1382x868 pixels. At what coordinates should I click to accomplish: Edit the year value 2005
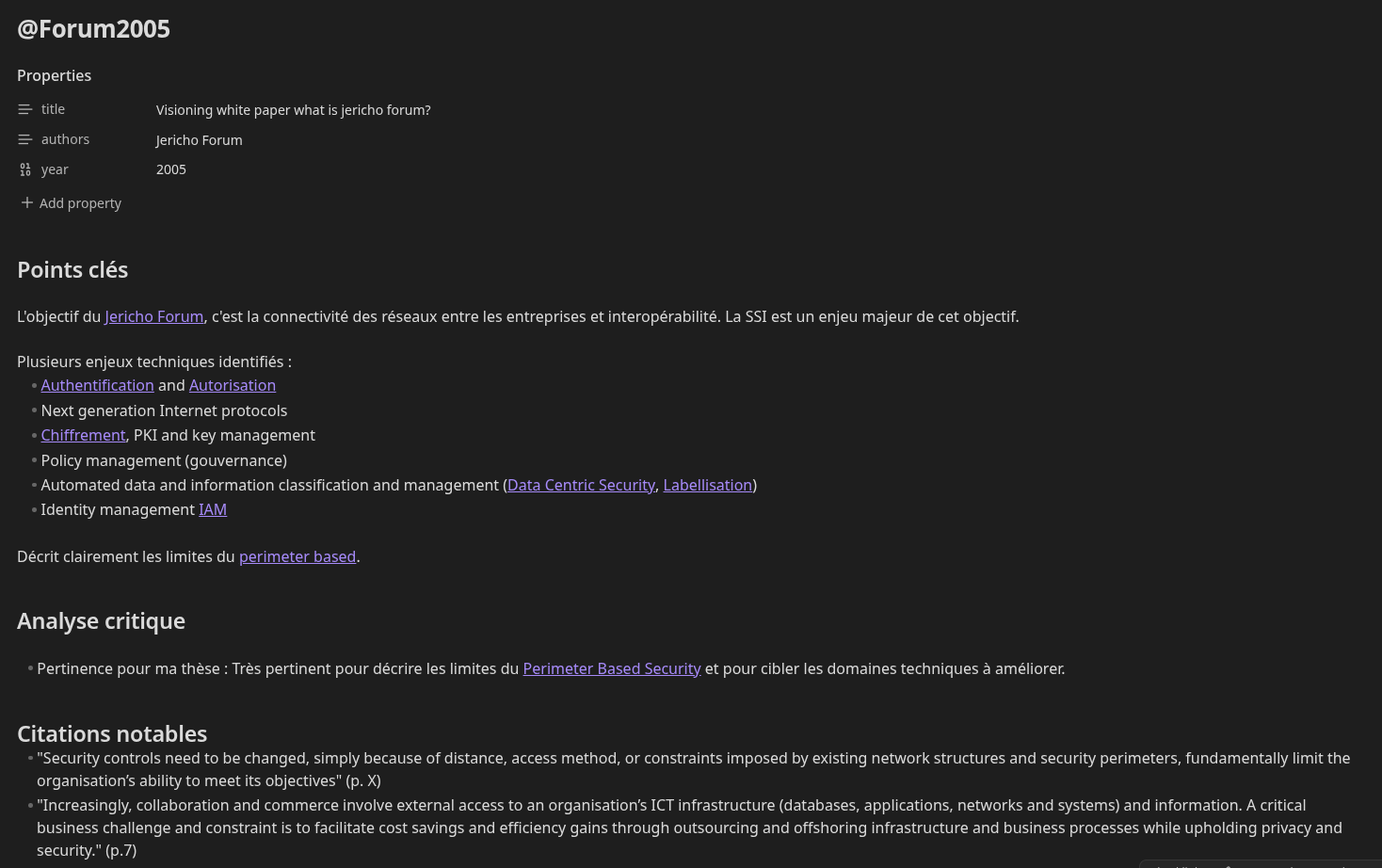point(171,169)
